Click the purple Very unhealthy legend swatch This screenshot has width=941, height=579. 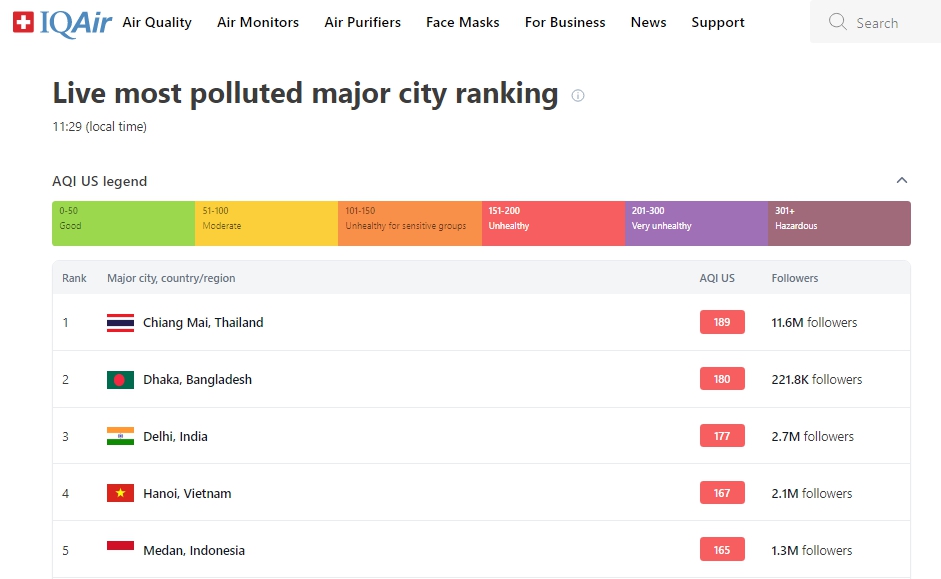(x=696, y=223)
